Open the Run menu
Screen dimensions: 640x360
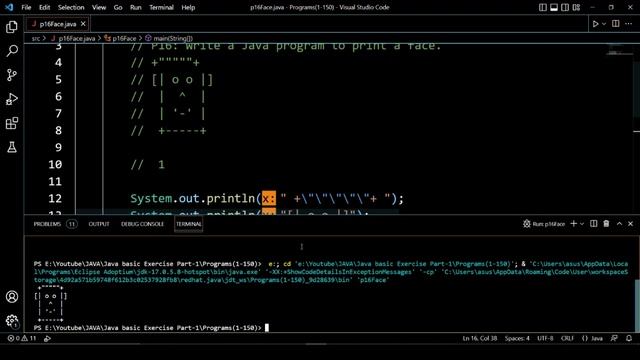point(136,7)
